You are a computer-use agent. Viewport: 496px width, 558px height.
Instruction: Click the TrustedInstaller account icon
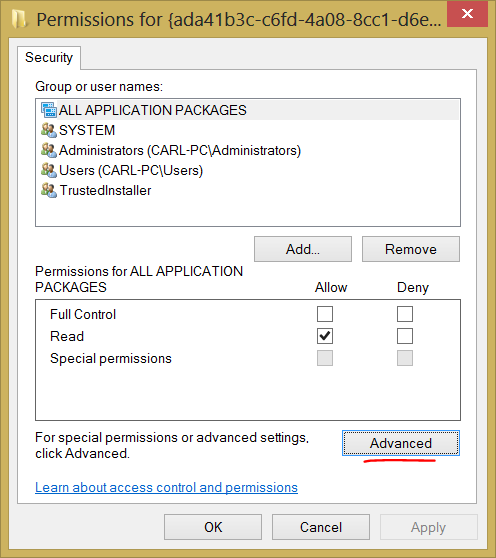pyautogui.click(x=49, y=190)
